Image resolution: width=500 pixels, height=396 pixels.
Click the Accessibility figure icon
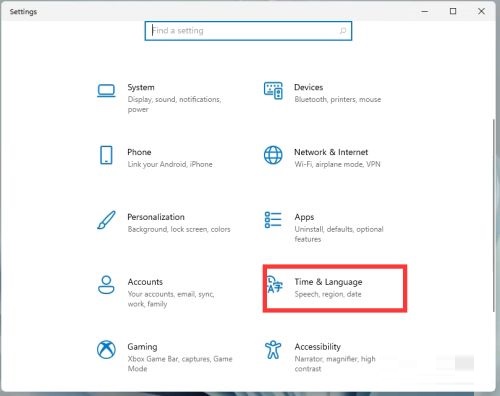click(x=273, y=350)
